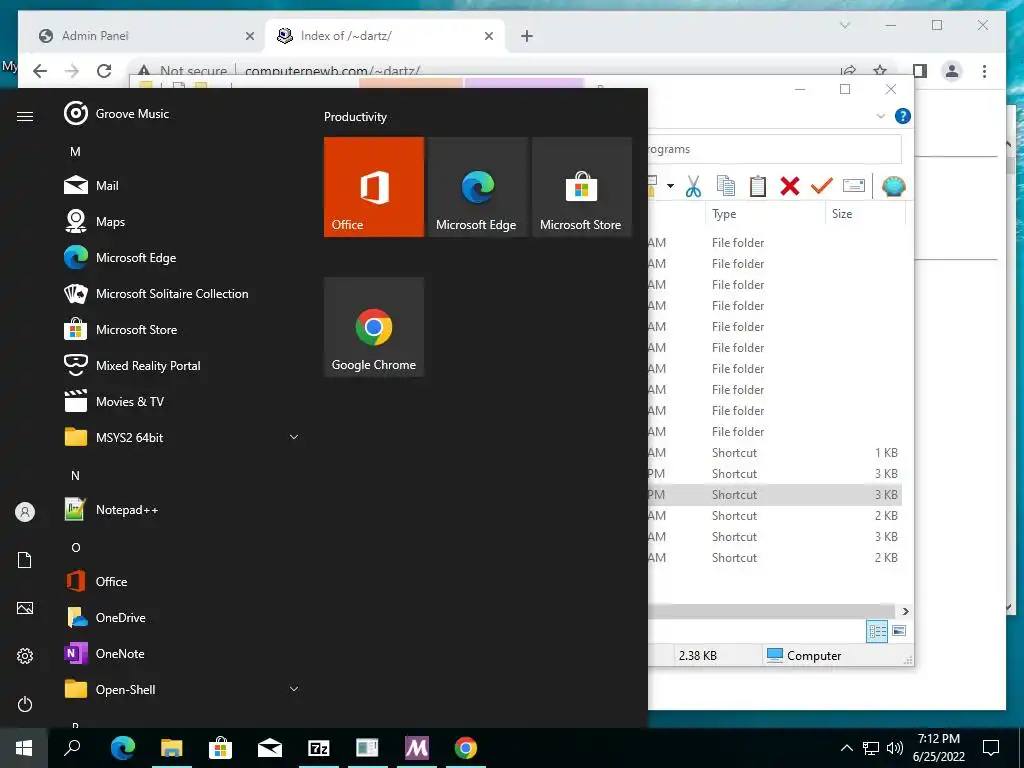Sort by the Type column header
1024x768 pixels.
click(x=765, y=214)
